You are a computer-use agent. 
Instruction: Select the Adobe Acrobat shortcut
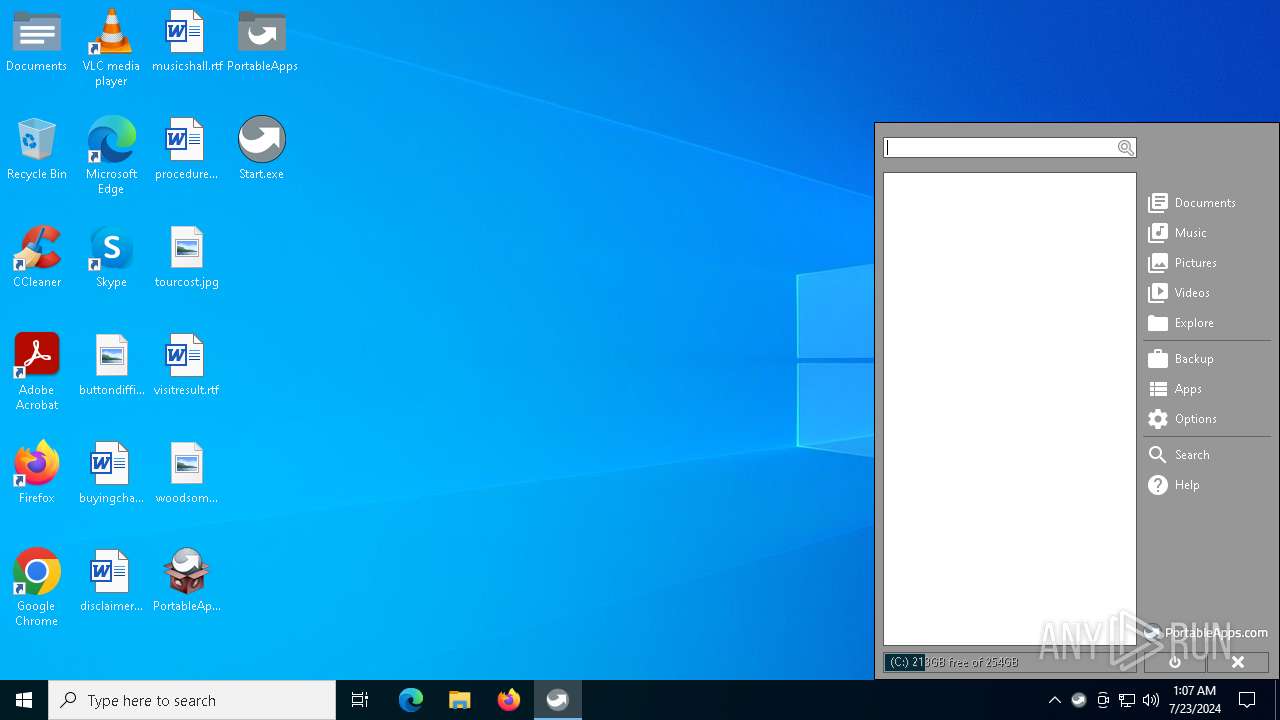pyautogui.click(x=37, y=372)
